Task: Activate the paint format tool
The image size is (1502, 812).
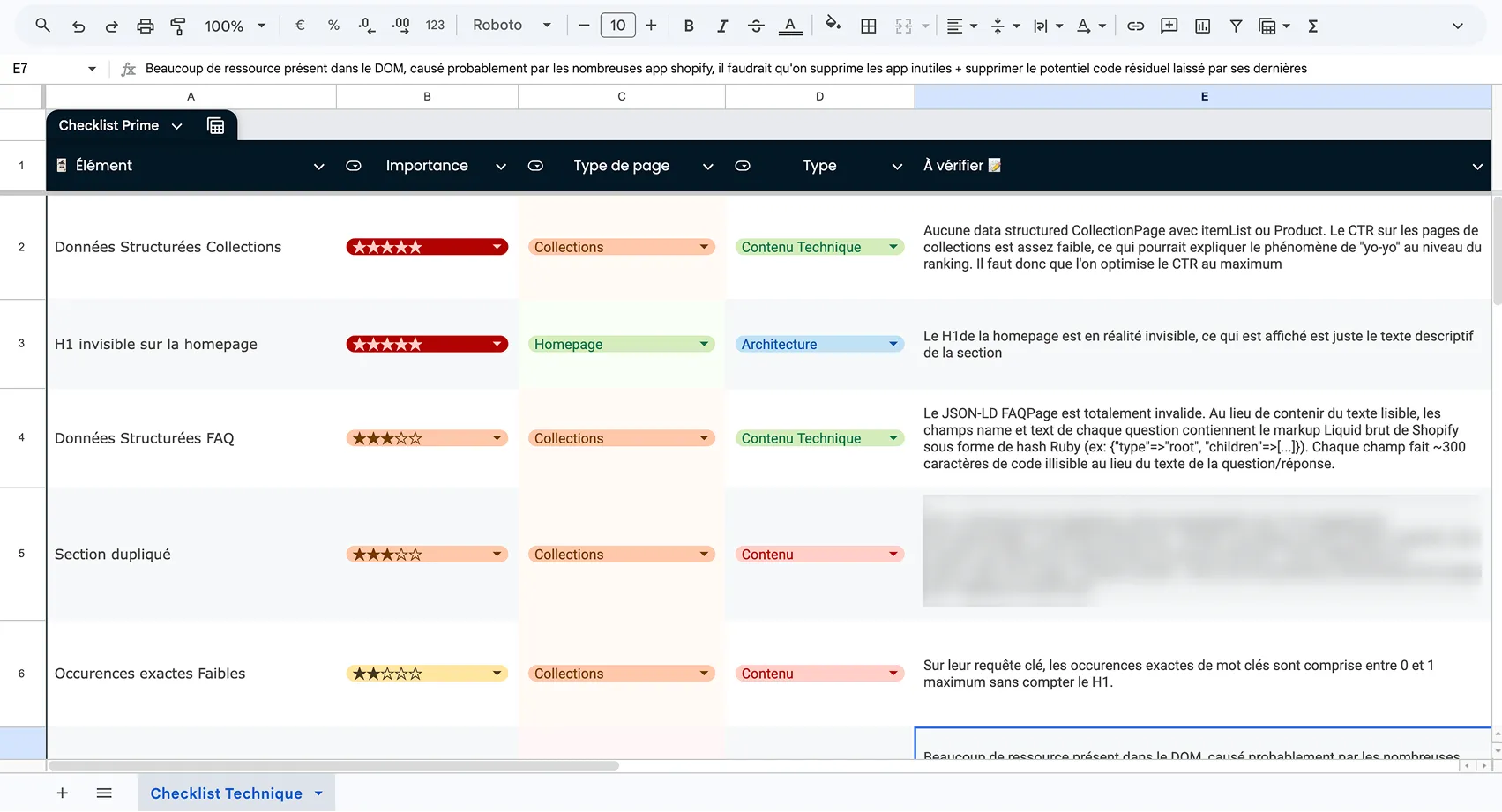Action: click(x=177, y=26)
